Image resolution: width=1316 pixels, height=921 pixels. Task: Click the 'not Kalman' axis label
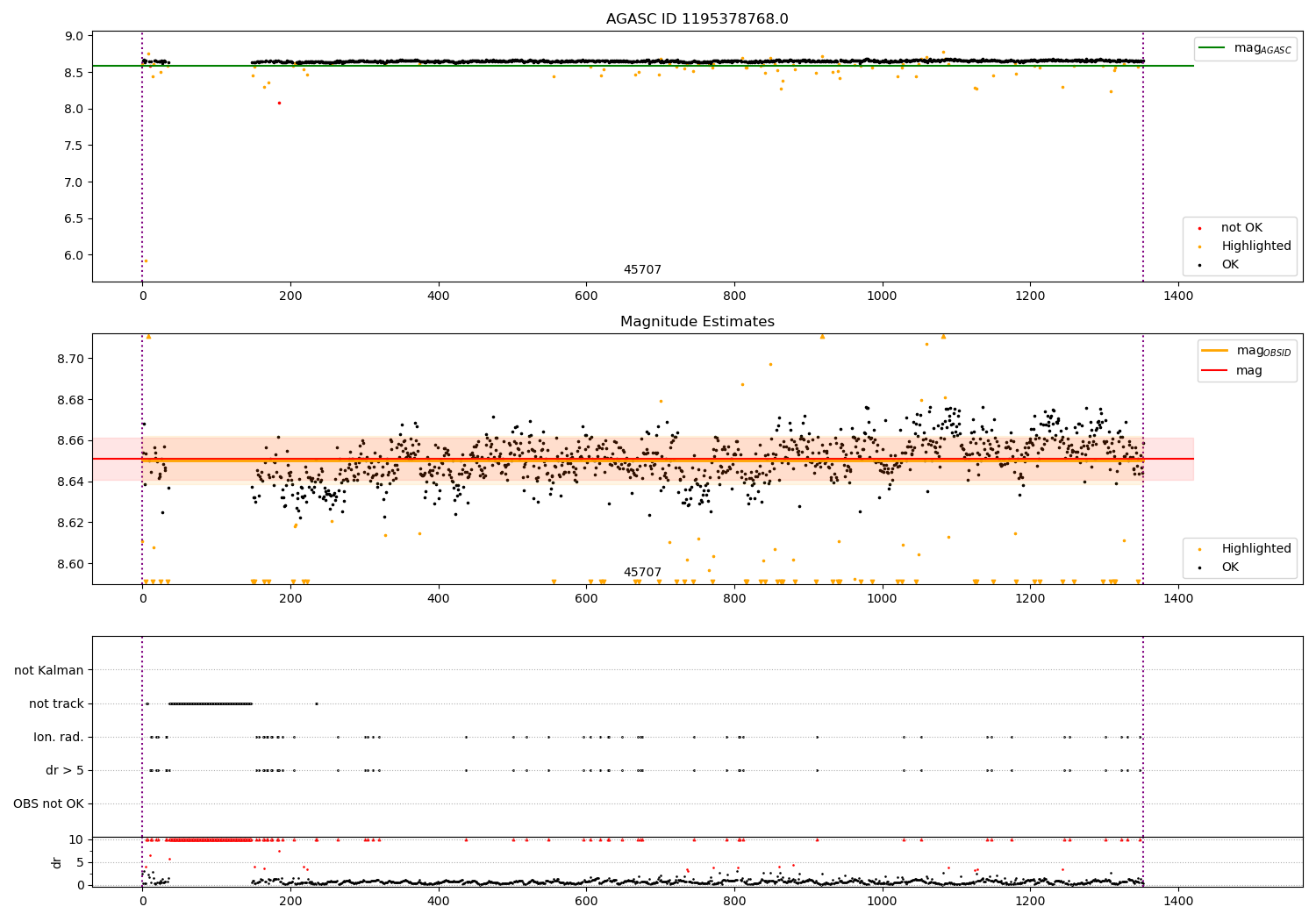tap(49, 671)
